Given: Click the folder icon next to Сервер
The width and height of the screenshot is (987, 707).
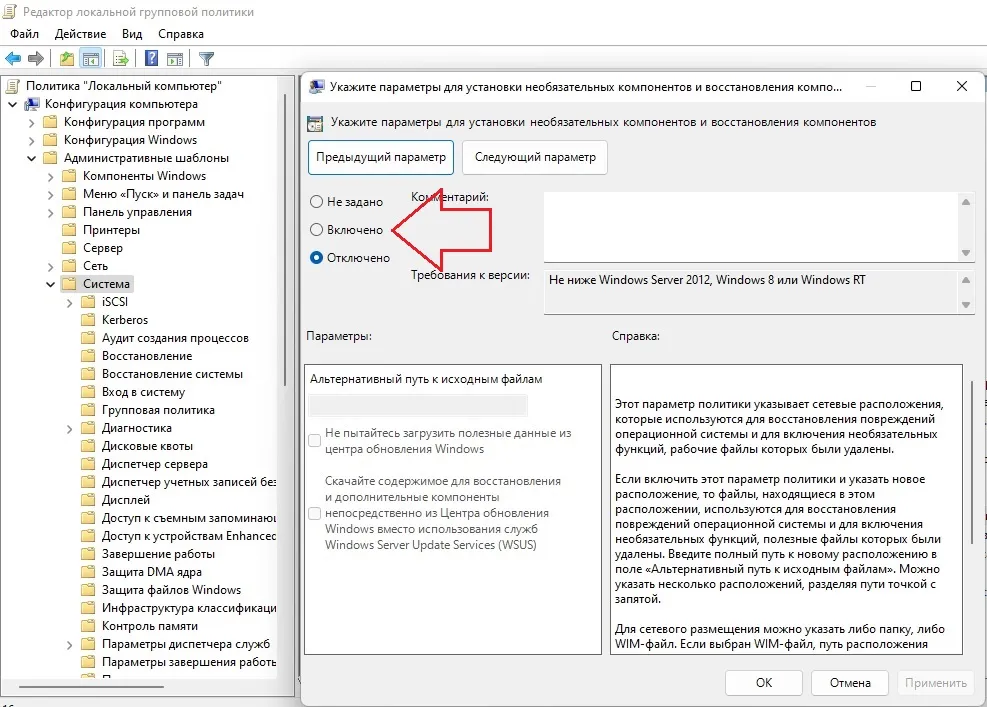Looking at the screenshot, I should click(70, 248).
